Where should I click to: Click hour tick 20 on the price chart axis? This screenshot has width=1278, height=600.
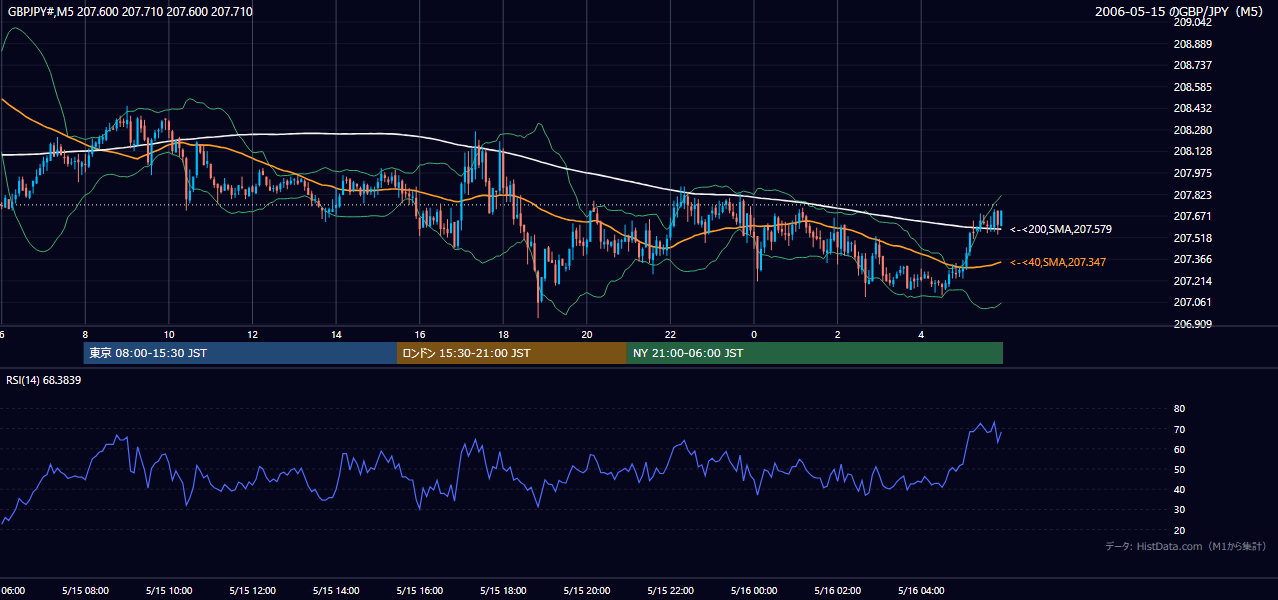click(x=587, y=334)
